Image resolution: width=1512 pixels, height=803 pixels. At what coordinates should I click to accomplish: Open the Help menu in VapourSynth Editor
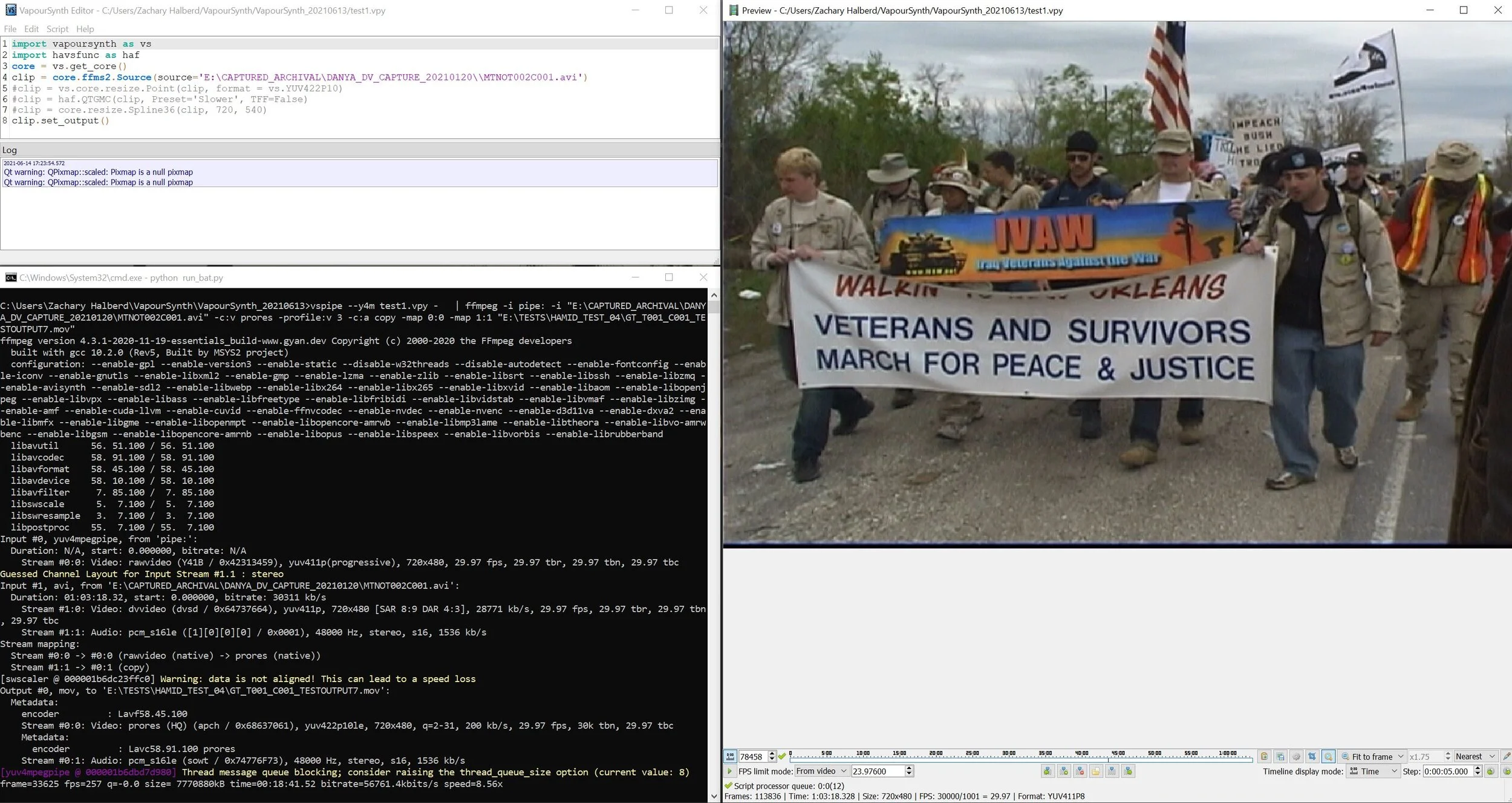click(85, 29)
